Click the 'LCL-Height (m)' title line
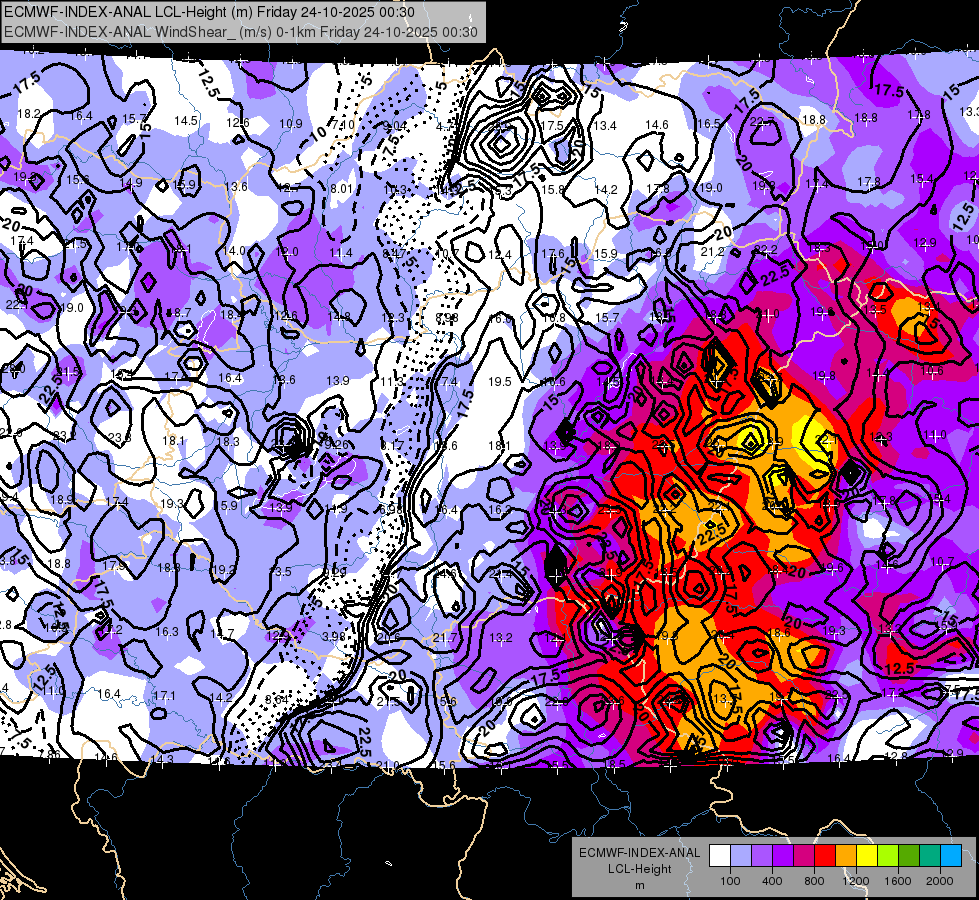Viewport: 979px width, 900px height. [209, 12]
